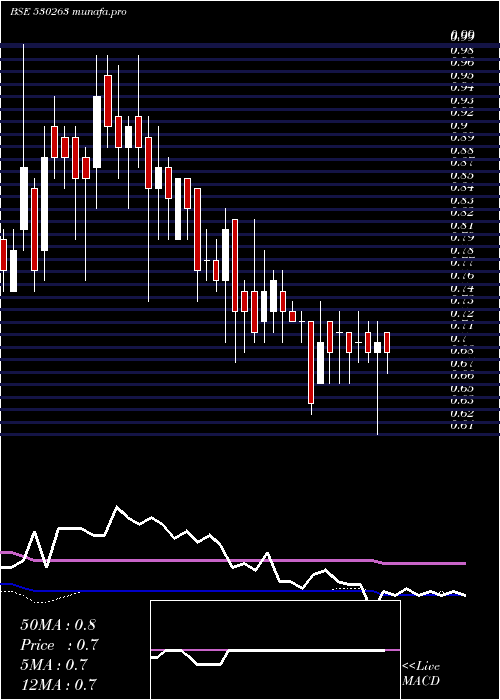
Task: Click the 0.92 price axis label
Action: tap(462, 112)
